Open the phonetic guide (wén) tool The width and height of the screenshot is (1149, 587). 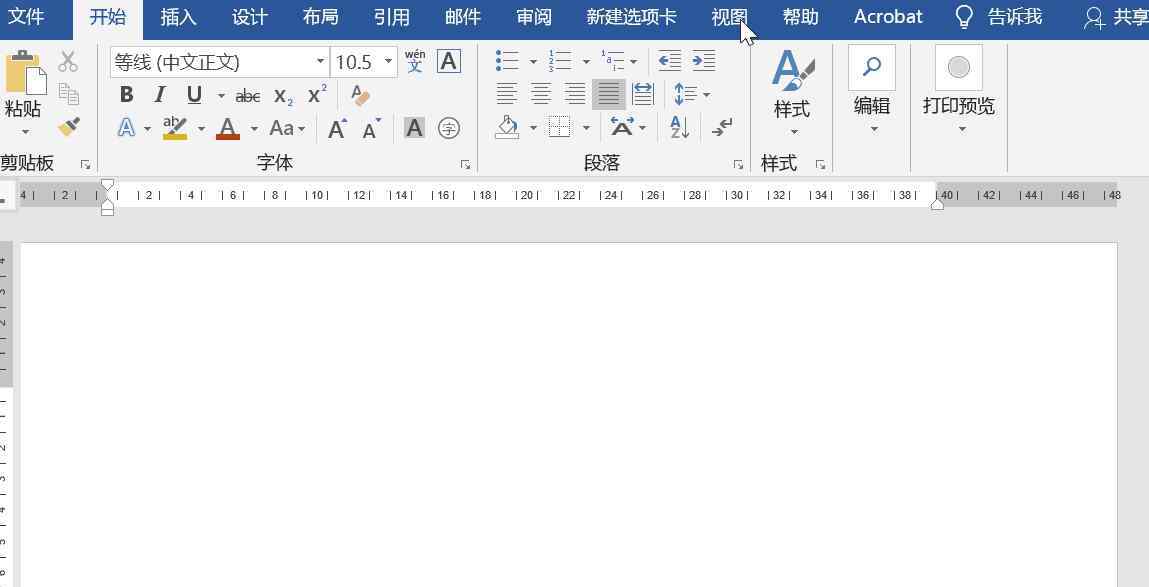click(x=415, y=62)
